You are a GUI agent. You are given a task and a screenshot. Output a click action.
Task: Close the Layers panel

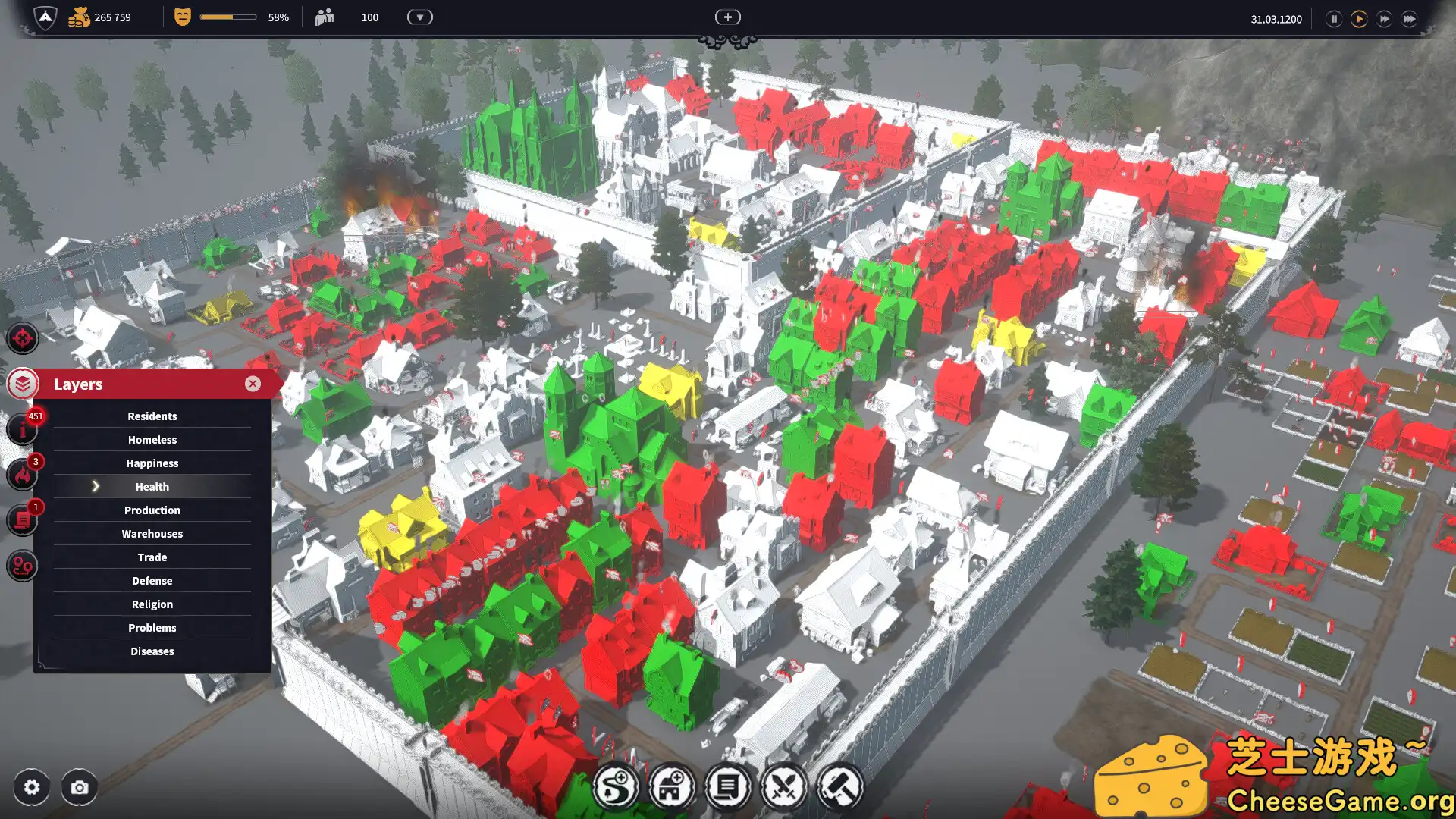253,384
